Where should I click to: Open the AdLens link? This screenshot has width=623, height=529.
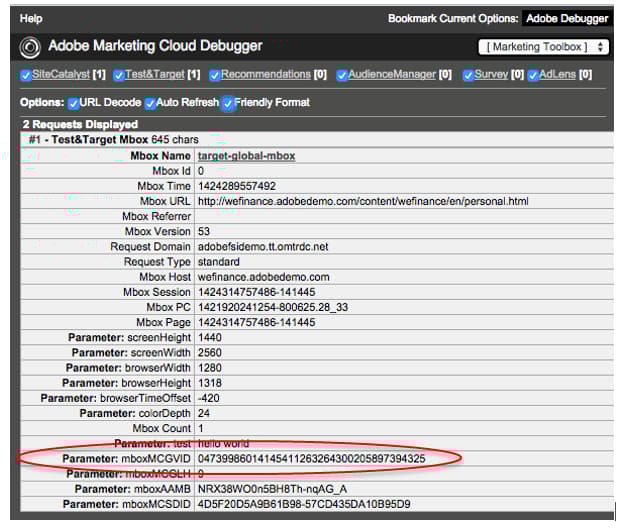pyautogui.click(x=557, y=74)
